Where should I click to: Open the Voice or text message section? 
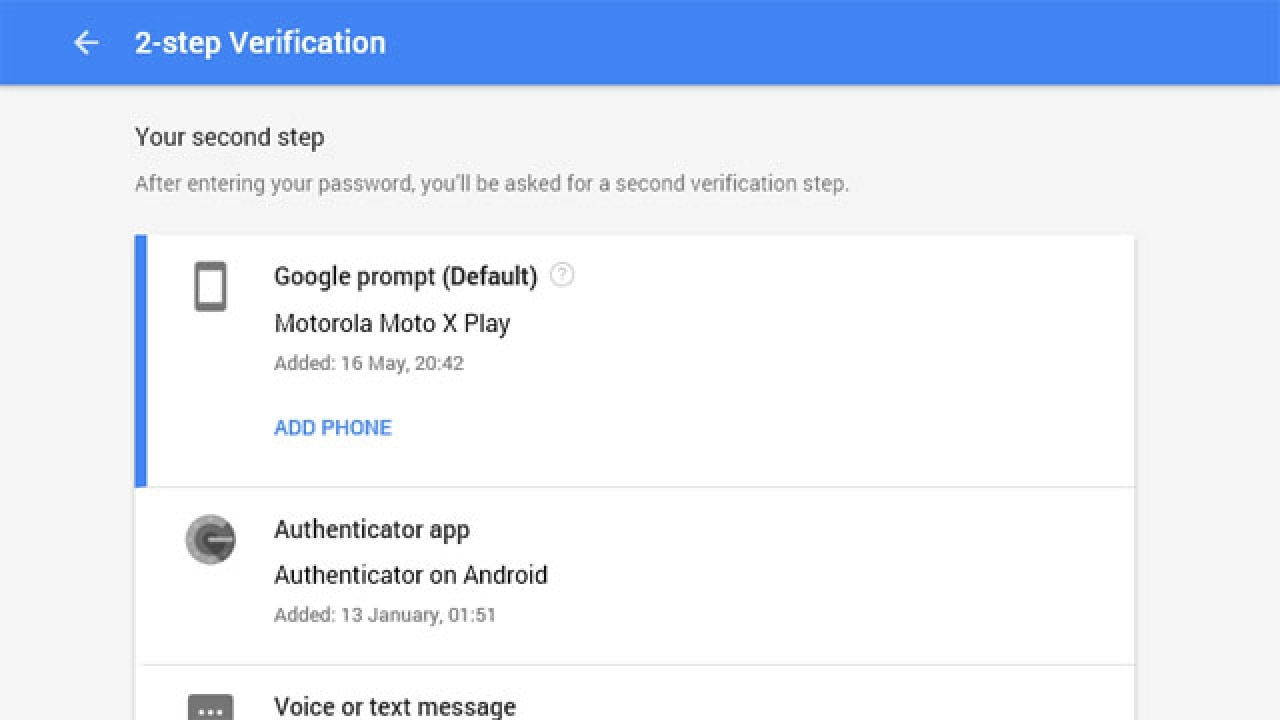click(394, 706)
